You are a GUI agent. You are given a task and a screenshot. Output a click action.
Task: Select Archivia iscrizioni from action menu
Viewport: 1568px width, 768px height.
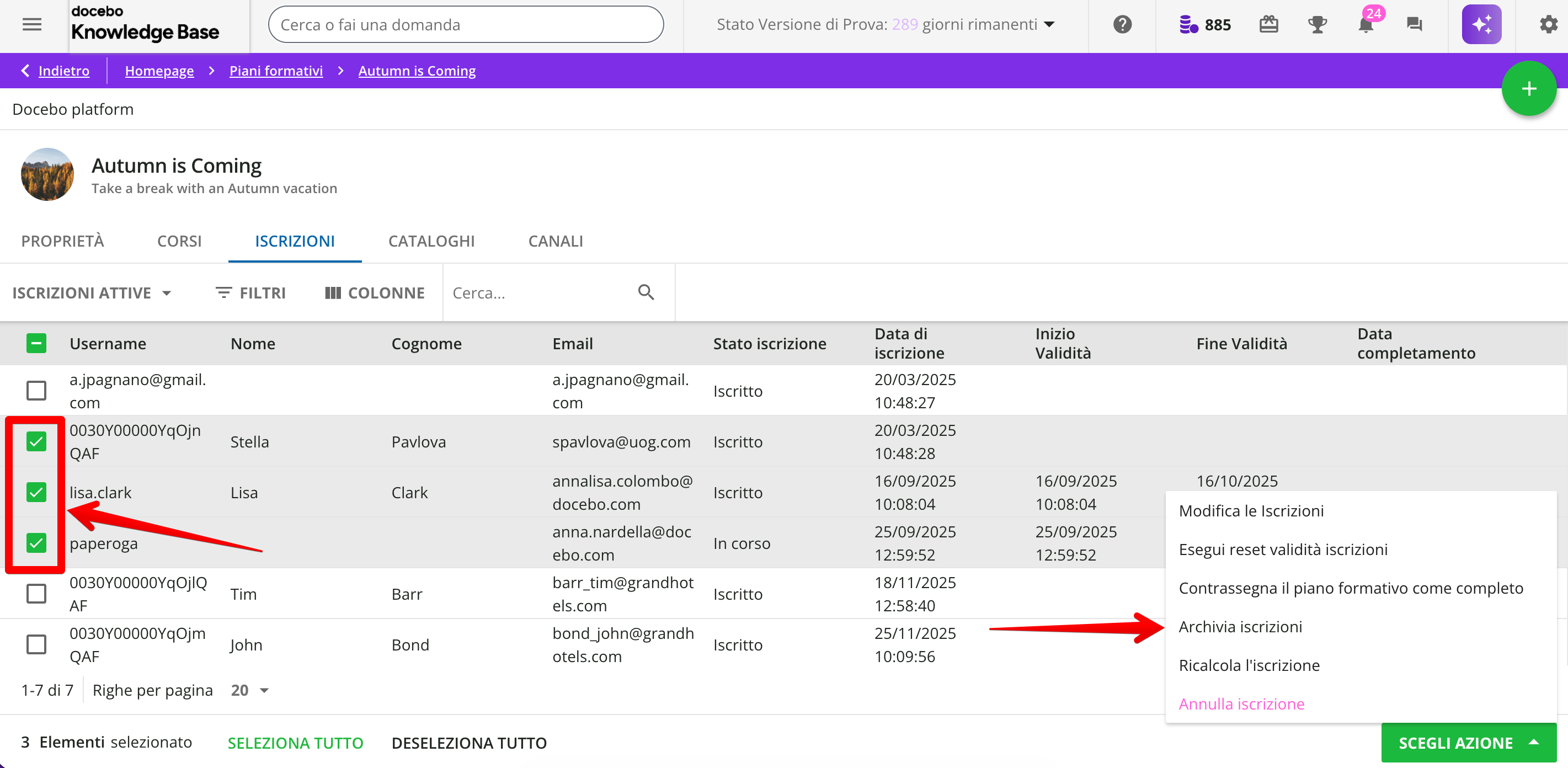point(1240,626)
